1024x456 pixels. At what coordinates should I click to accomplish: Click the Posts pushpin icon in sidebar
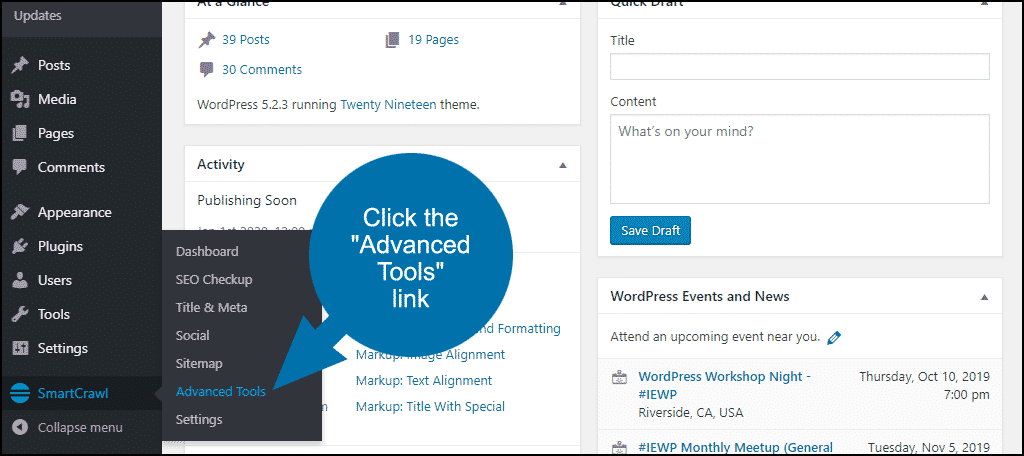coord(20,65)
